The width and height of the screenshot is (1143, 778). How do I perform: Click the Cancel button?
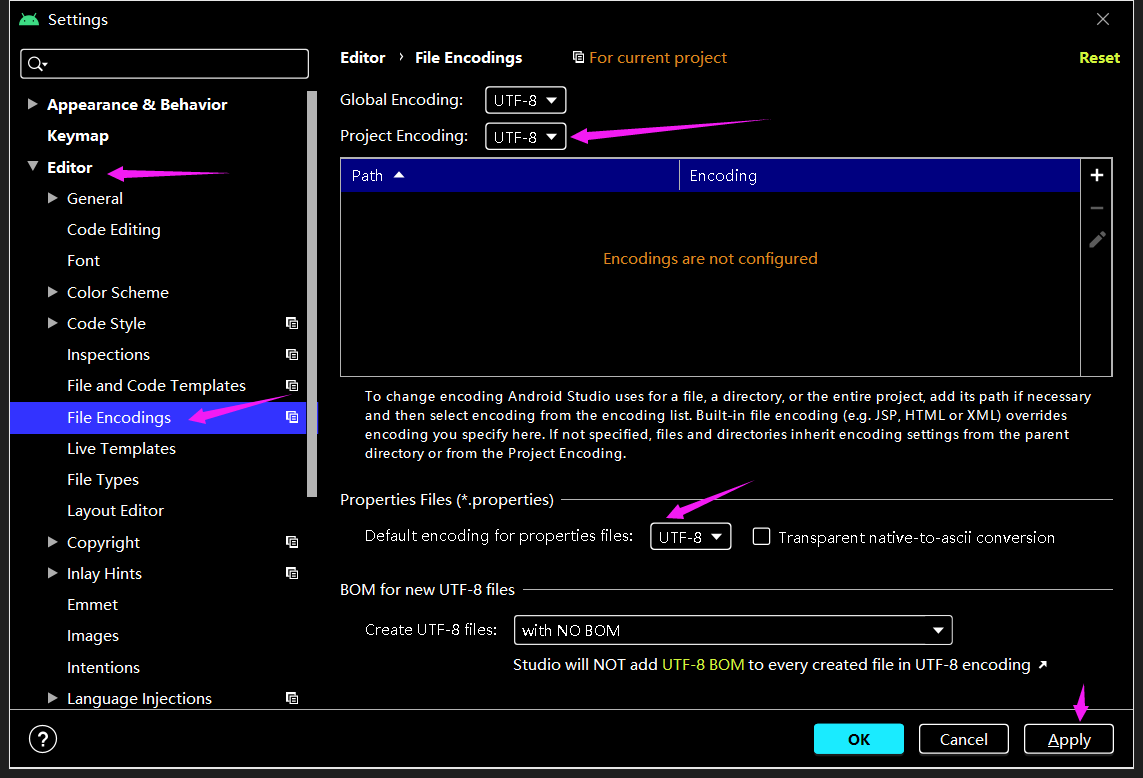point(964,739)
